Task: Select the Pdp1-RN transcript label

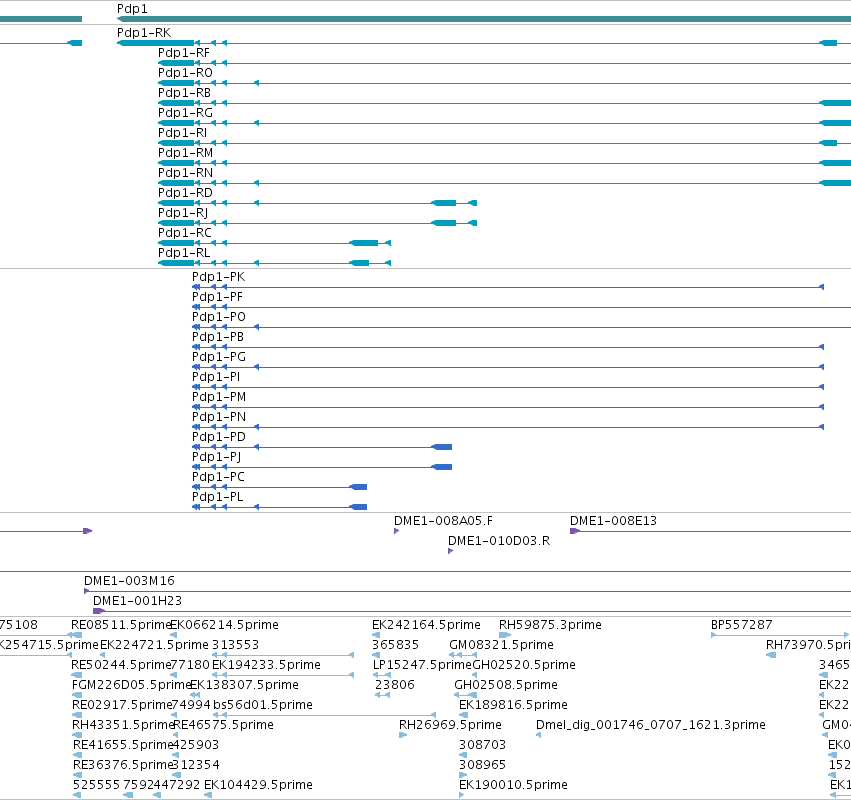Action: tap(185, 173)
